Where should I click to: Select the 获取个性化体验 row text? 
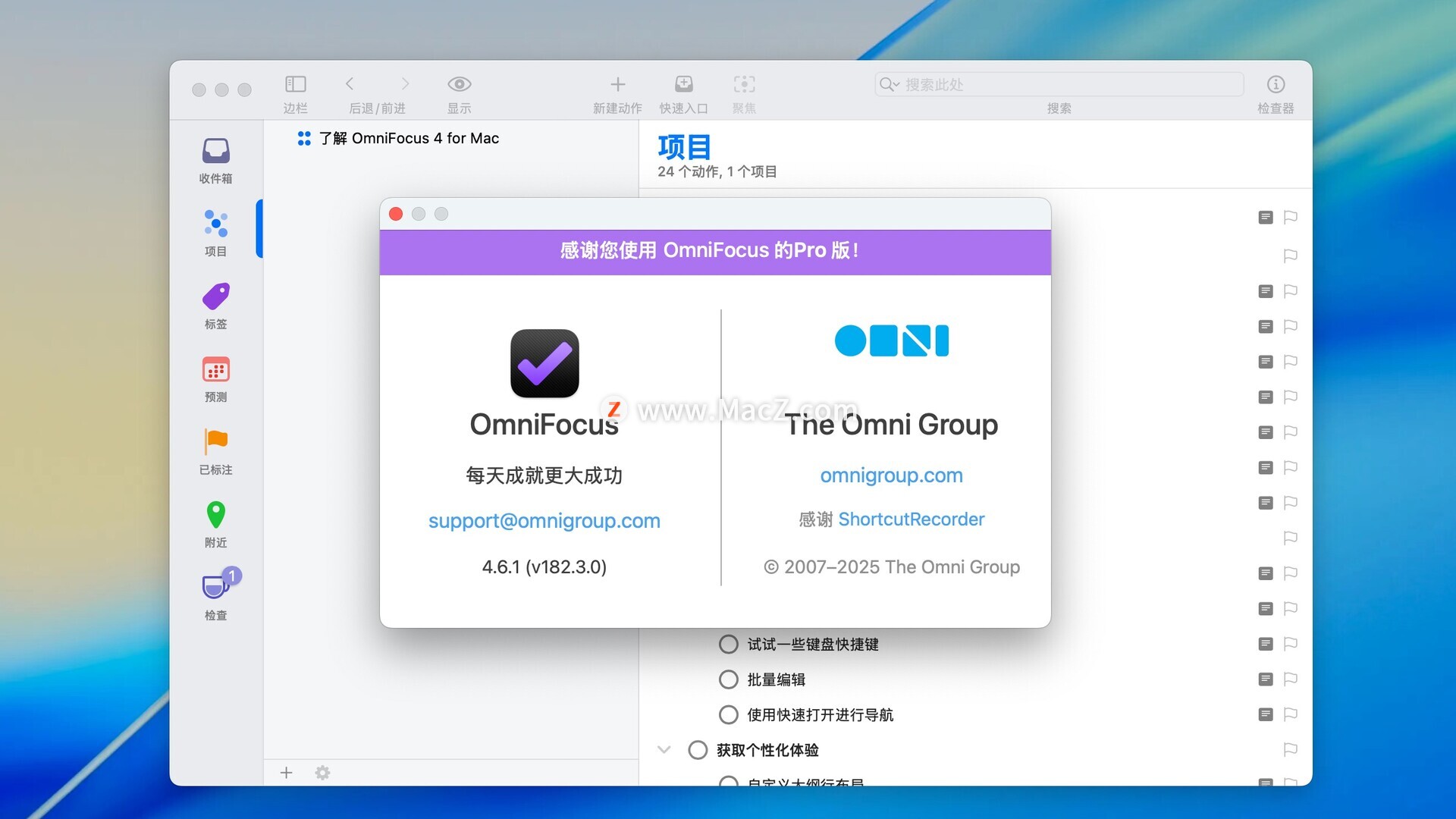pyautogui.click(x=767, y=750)
